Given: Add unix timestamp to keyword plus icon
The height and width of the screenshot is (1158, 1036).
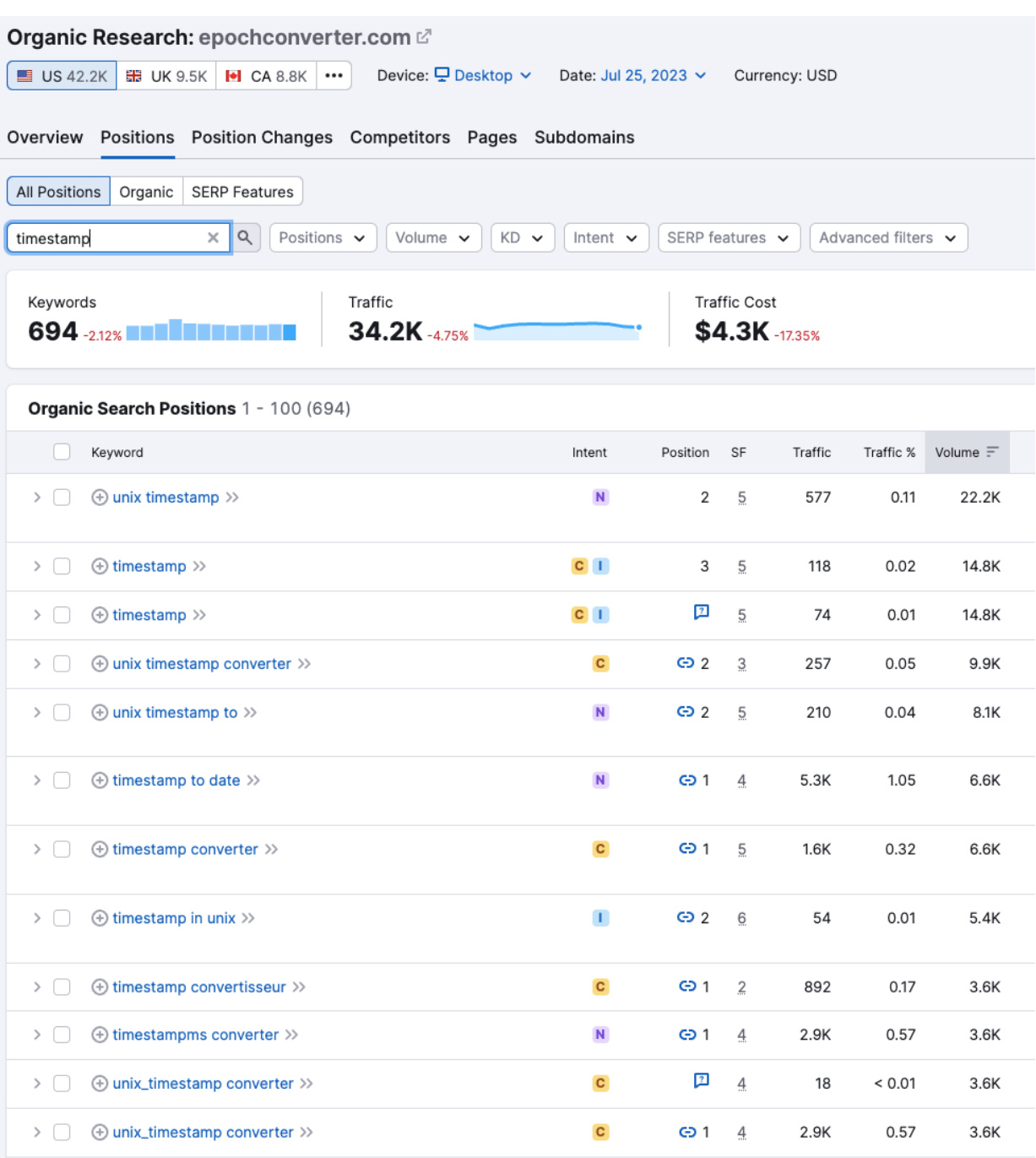Looking at the screenshot, I should click(100, 713).
